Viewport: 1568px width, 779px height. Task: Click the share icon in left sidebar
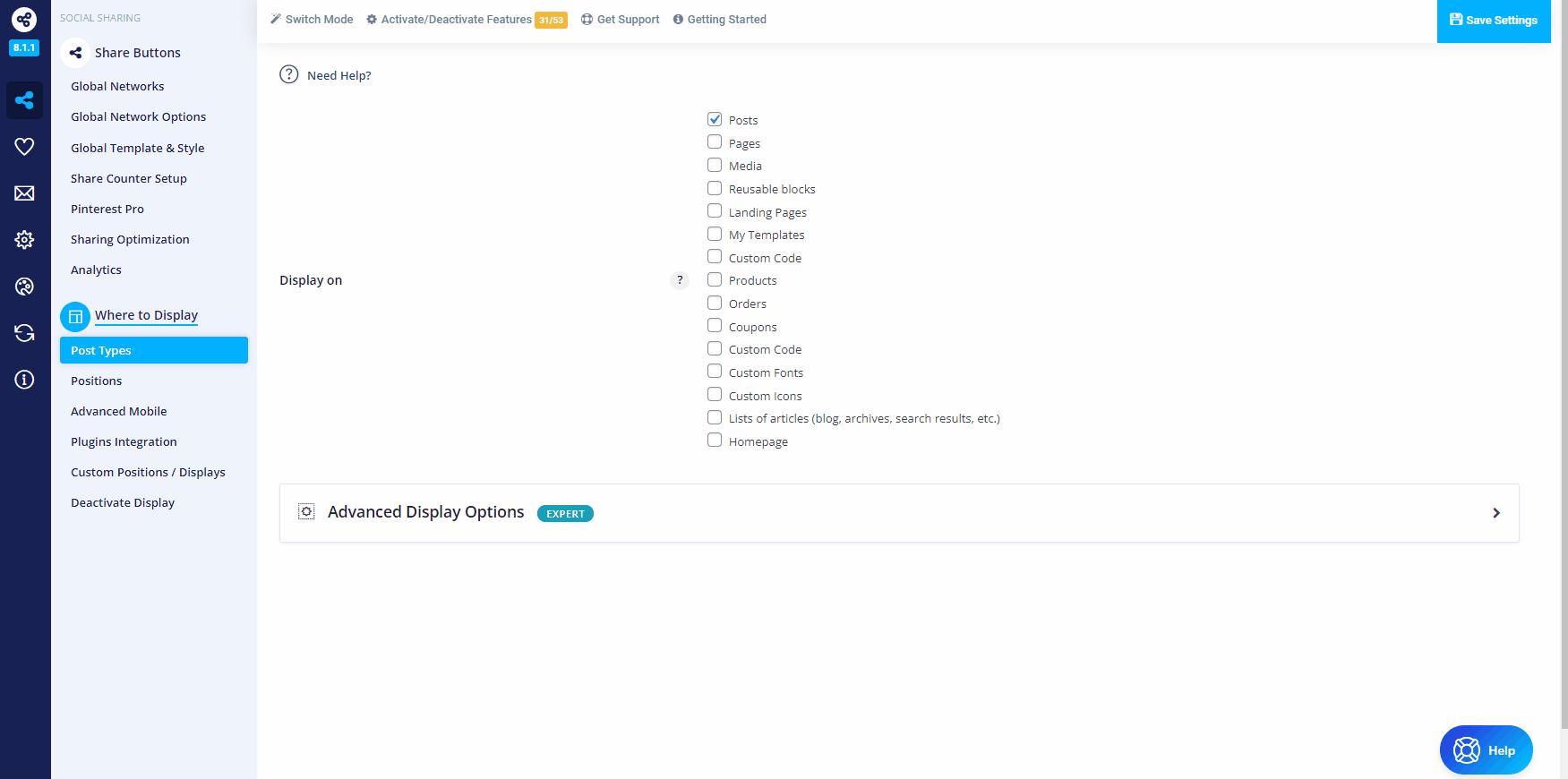tap(24, 100)
